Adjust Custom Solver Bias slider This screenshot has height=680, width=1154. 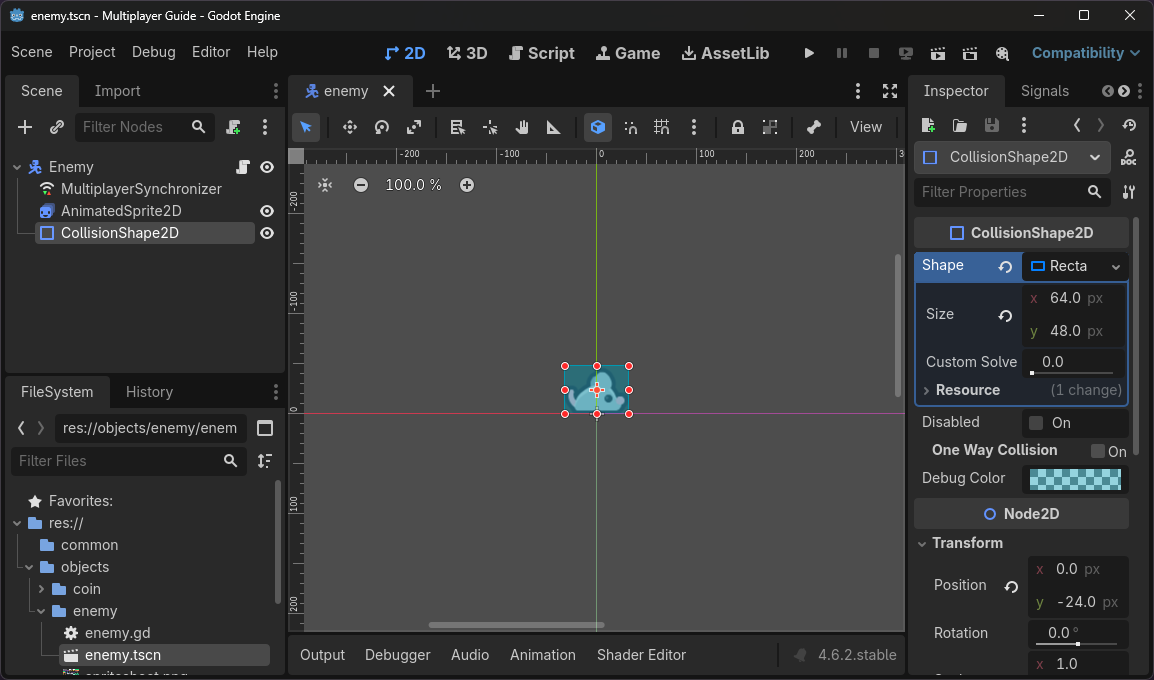pyautogui.click(x=1074, y=363)
